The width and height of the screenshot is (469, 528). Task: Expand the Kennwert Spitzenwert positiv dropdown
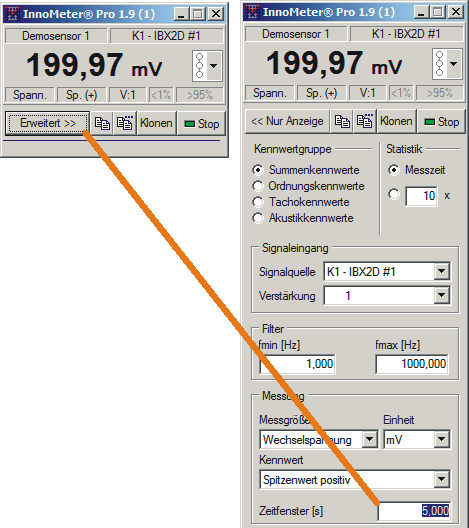pos(442,480)
